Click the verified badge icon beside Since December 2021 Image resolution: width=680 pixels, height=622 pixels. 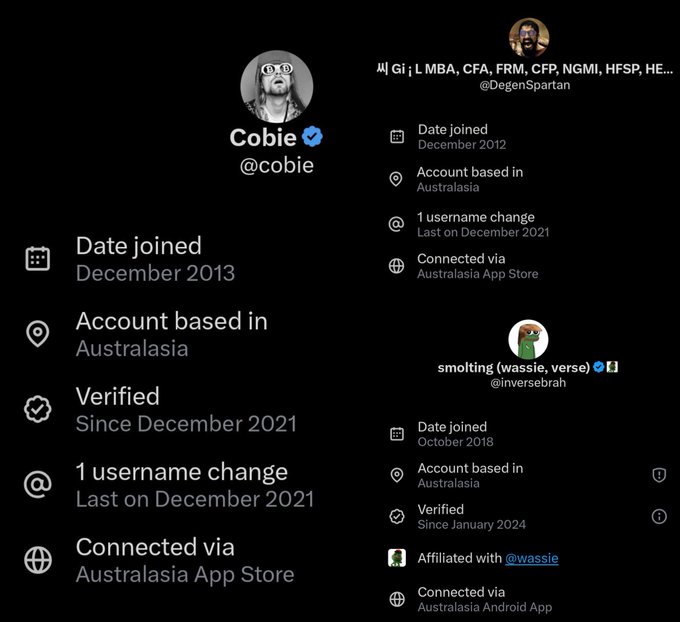(38, 409)
